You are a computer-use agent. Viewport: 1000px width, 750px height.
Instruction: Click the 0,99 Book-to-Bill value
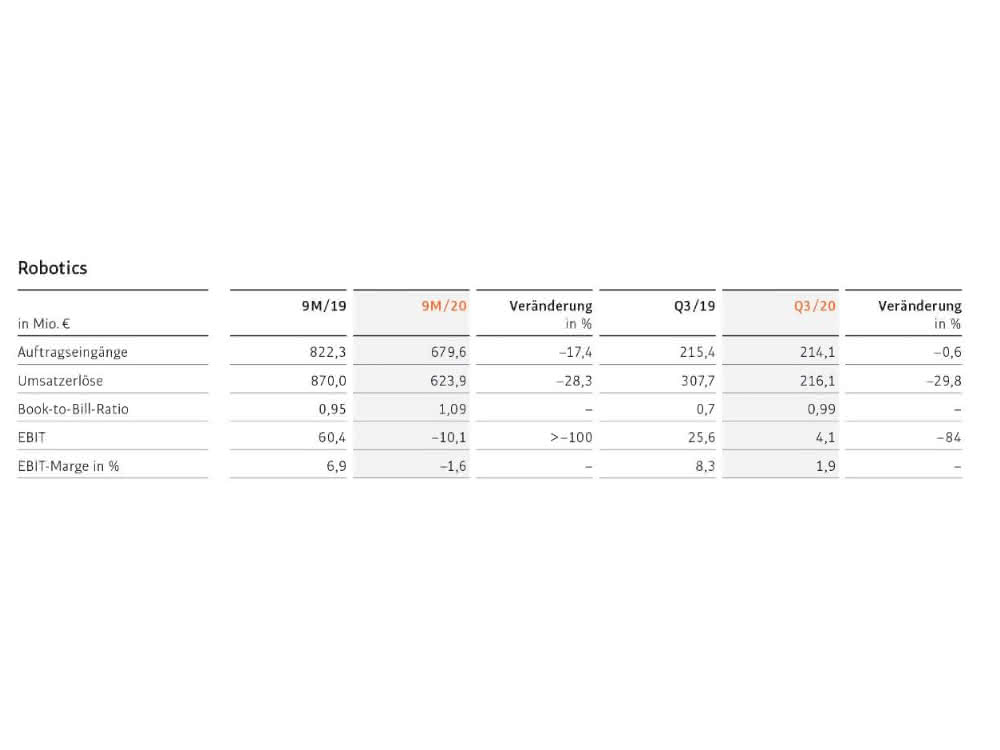point(821,409)
